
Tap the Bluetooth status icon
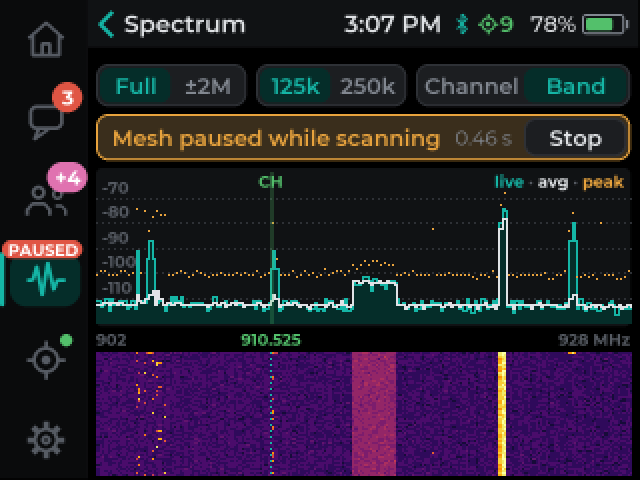click(x=462, y=24)
